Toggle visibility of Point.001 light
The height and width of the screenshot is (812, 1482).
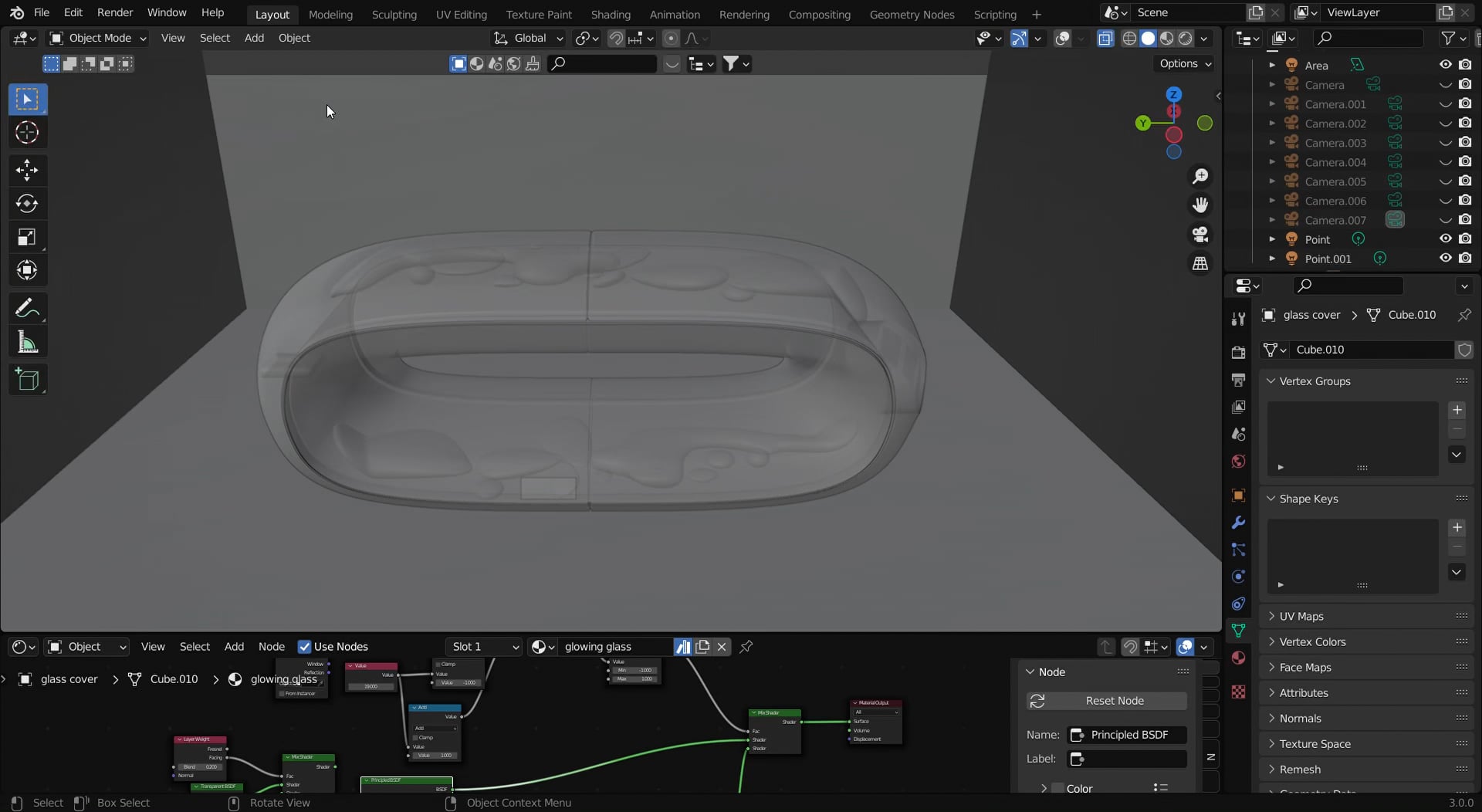1445,259
